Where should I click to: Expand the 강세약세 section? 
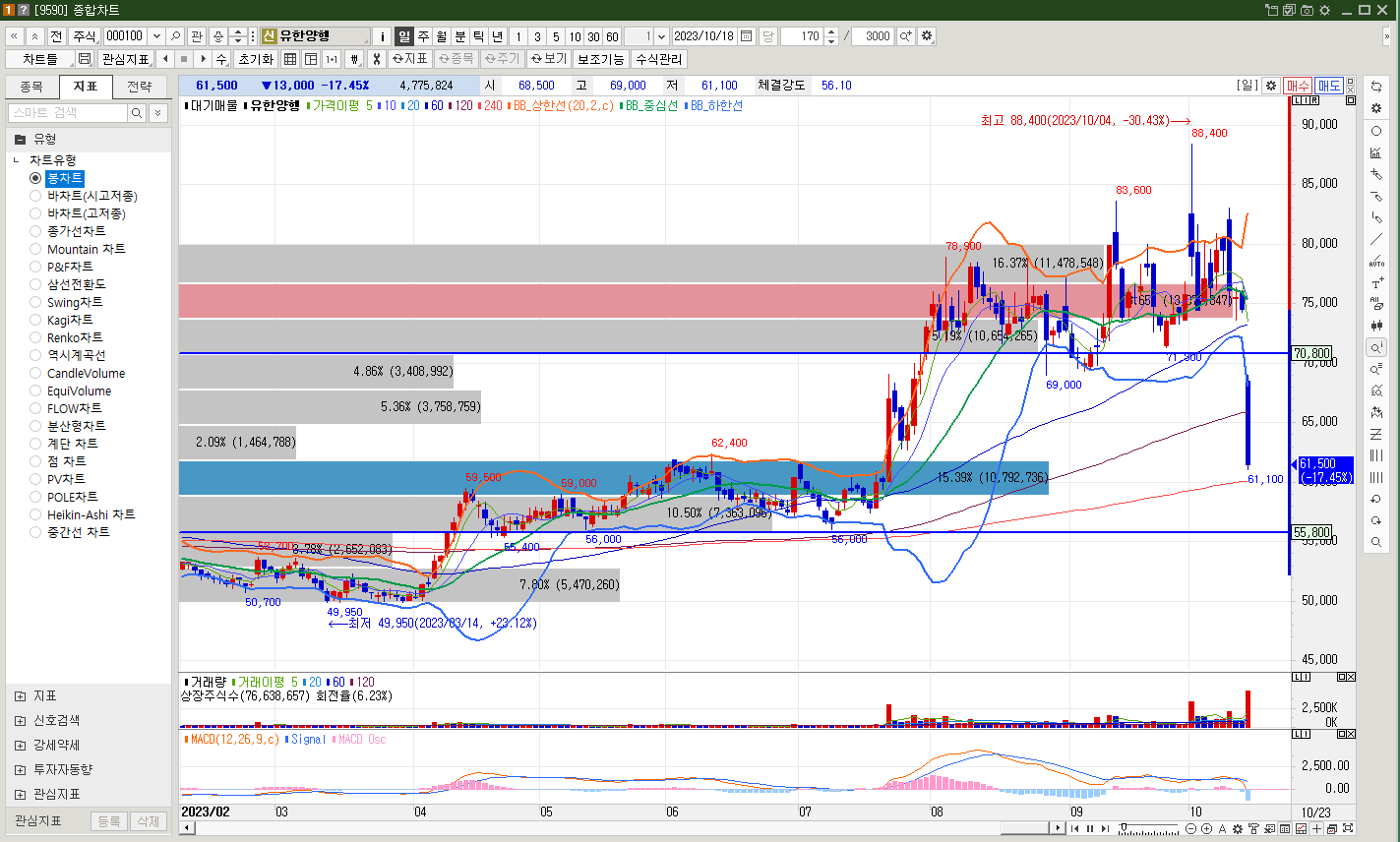point(21,745)
